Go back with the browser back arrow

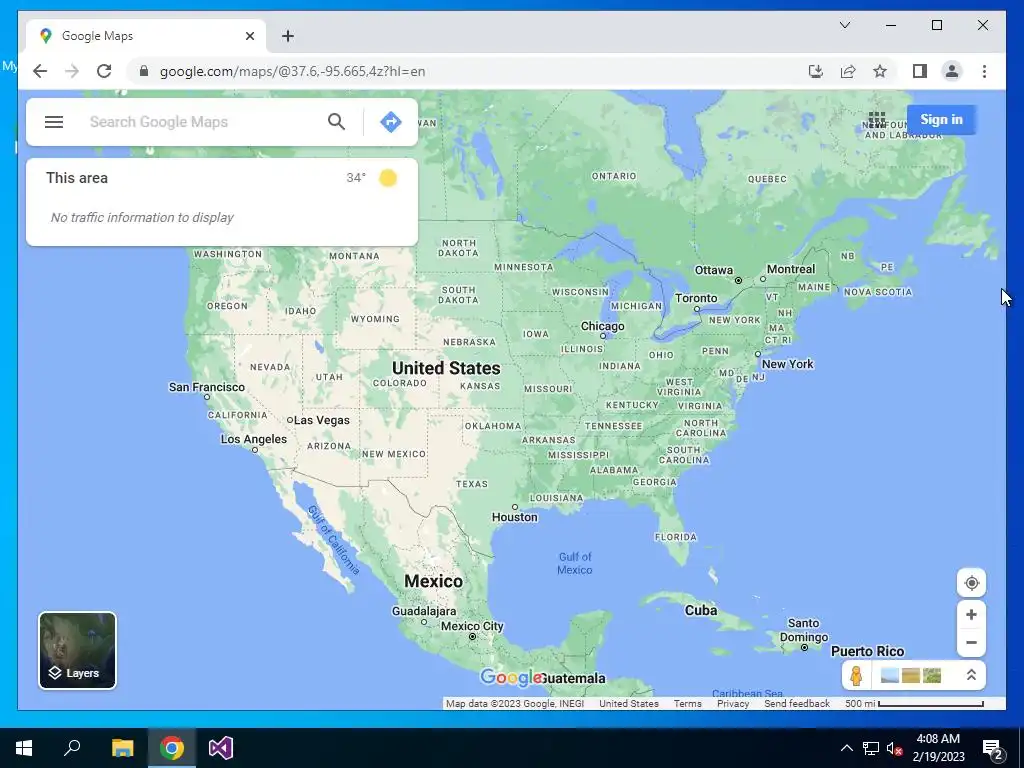click(x=40, y=71)
